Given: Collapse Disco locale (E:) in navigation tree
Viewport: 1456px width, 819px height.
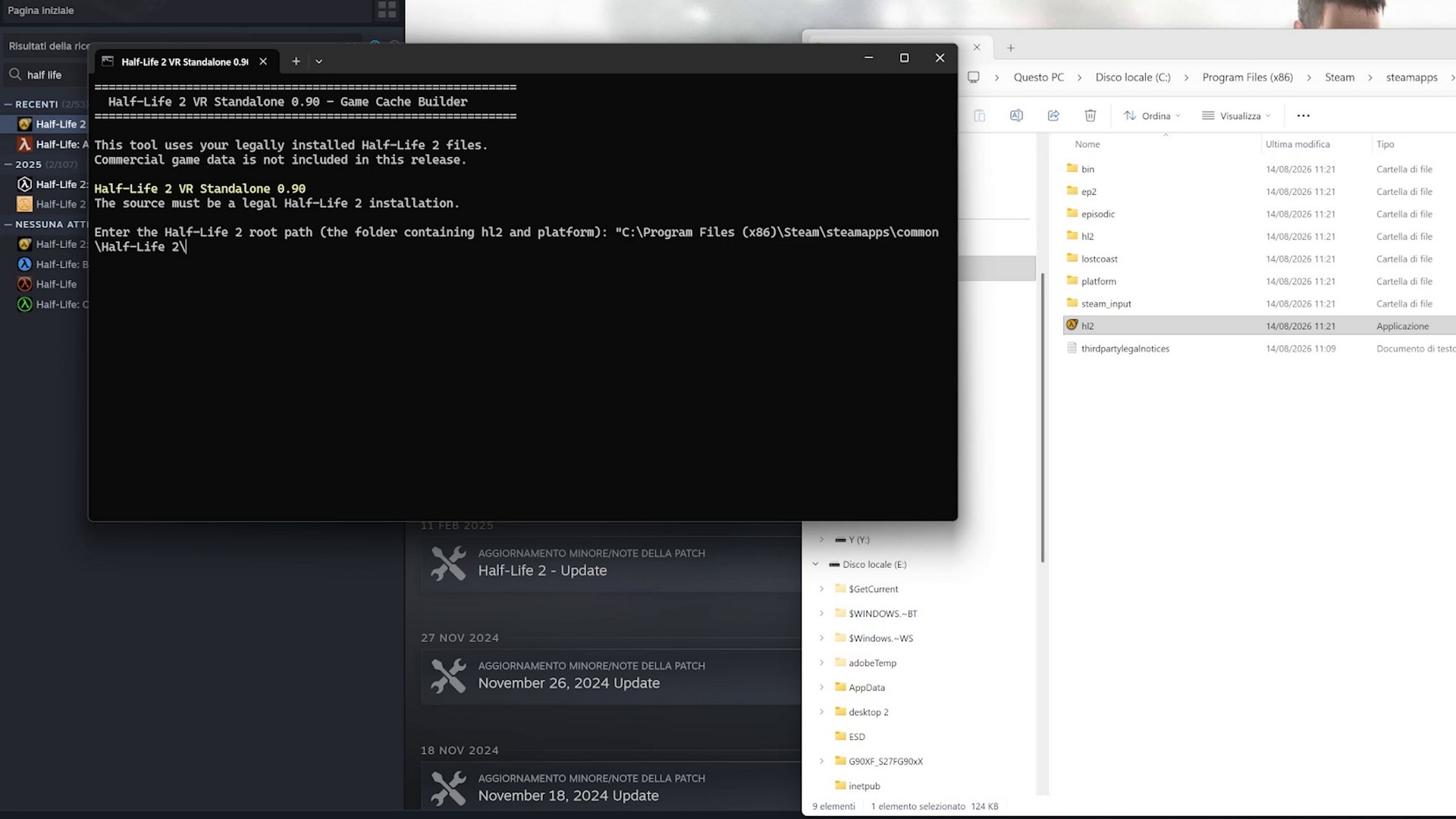Looking at the screenshot, I should [815, 564].
